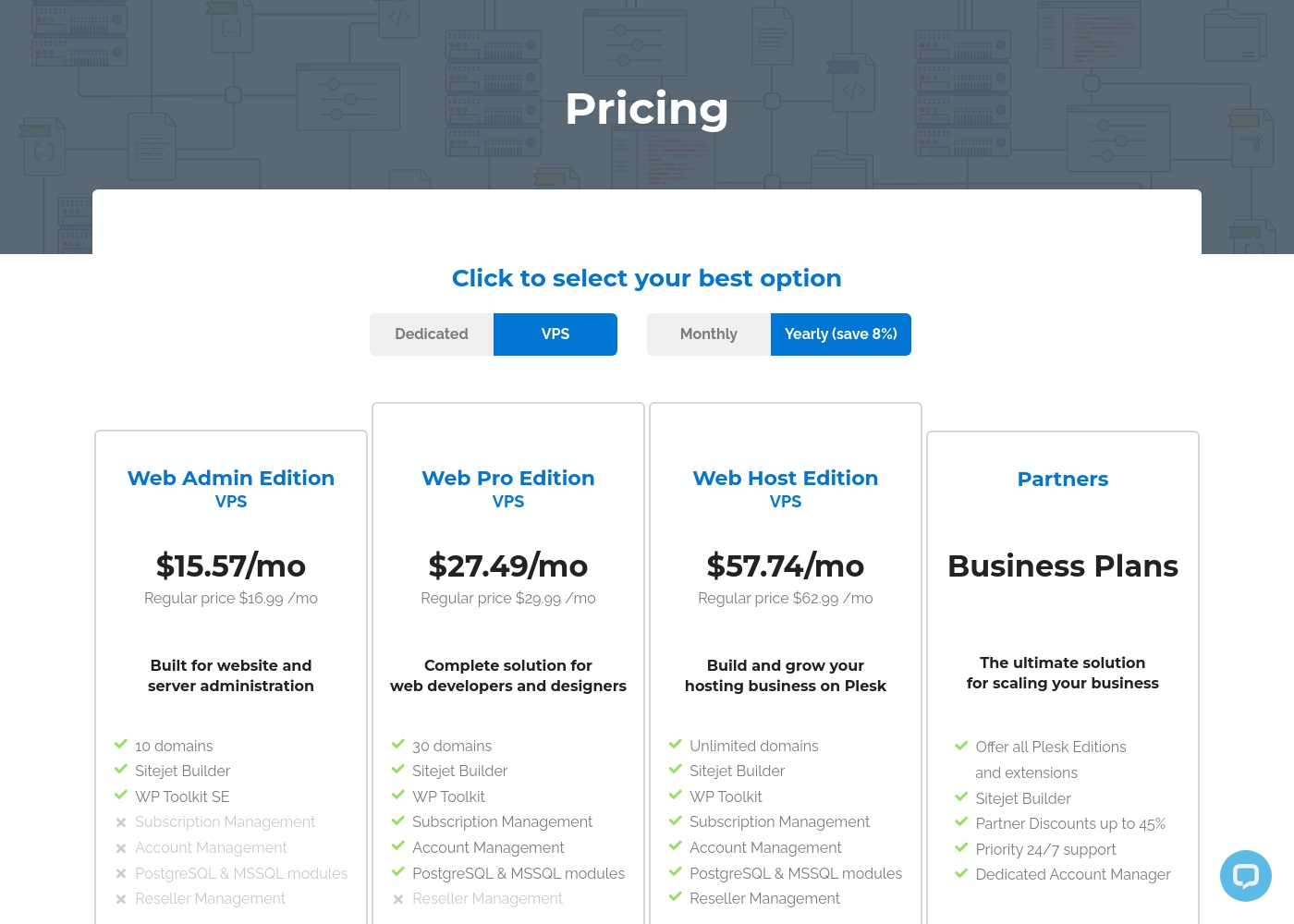Click Web Host 'Account Management' feature text
Screen dimensions: 1294x924
[x=765, y=847]
